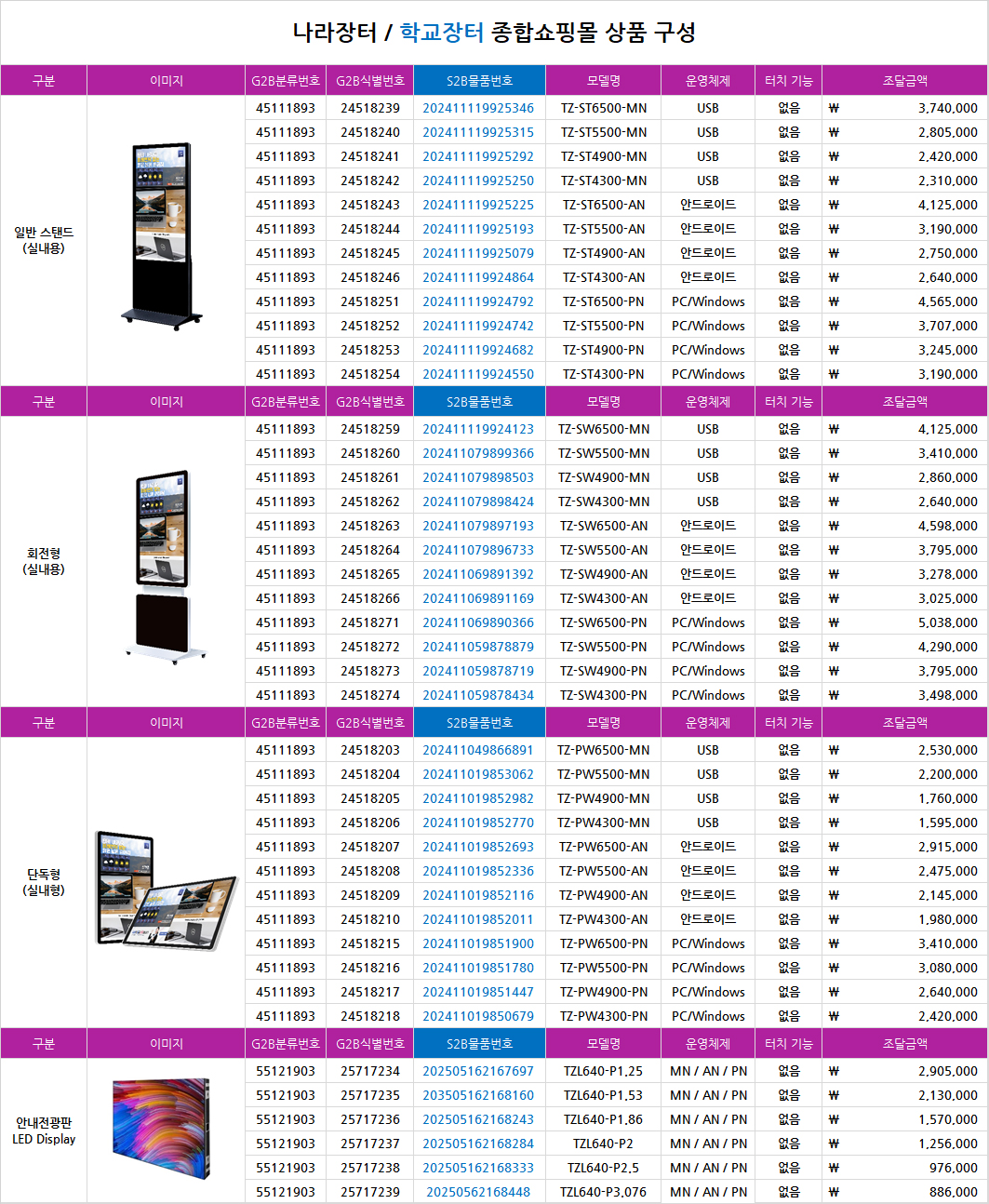Click the 55121903 classification number beside 25717236
This screenshot has width=989, height=1204.
click(286, 1119)
